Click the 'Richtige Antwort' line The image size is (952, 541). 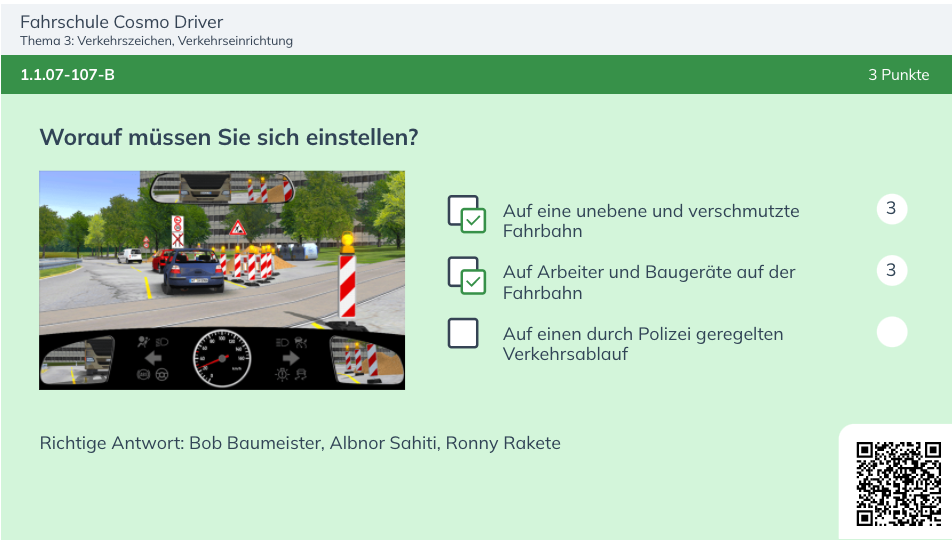[x=300, y=443]
